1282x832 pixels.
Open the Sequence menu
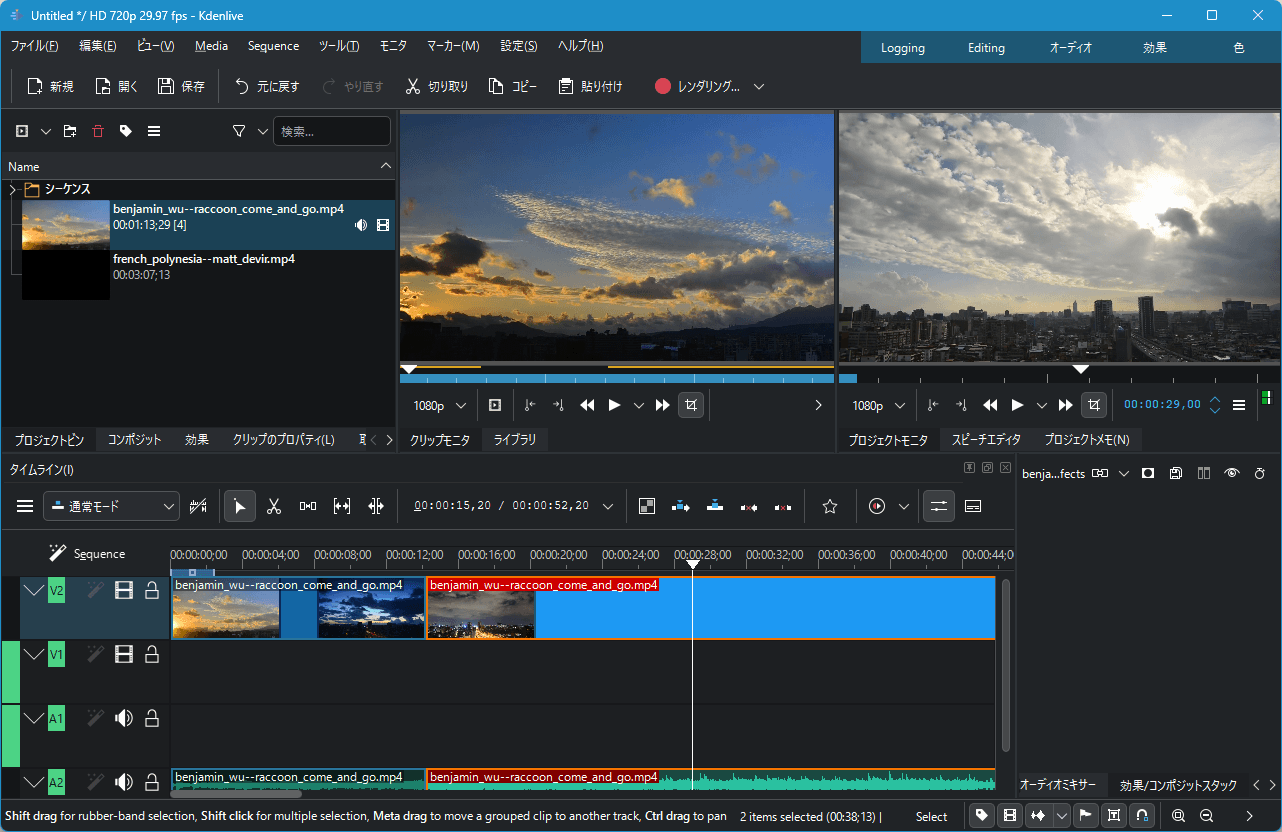pyautogui.click(x=273, y=46)
